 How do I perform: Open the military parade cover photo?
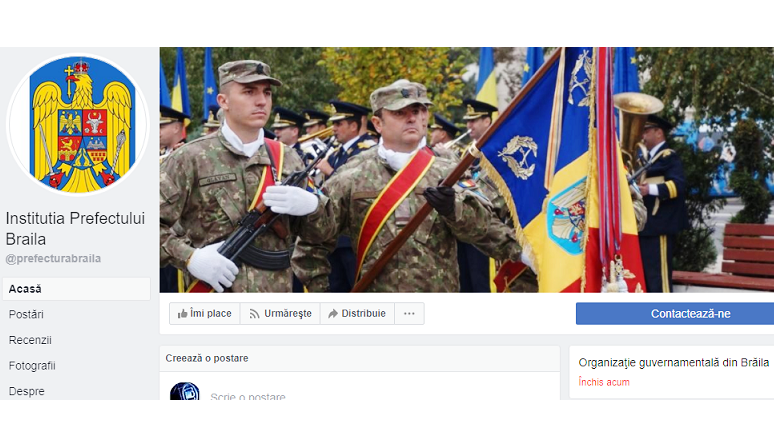pos(466,169)
